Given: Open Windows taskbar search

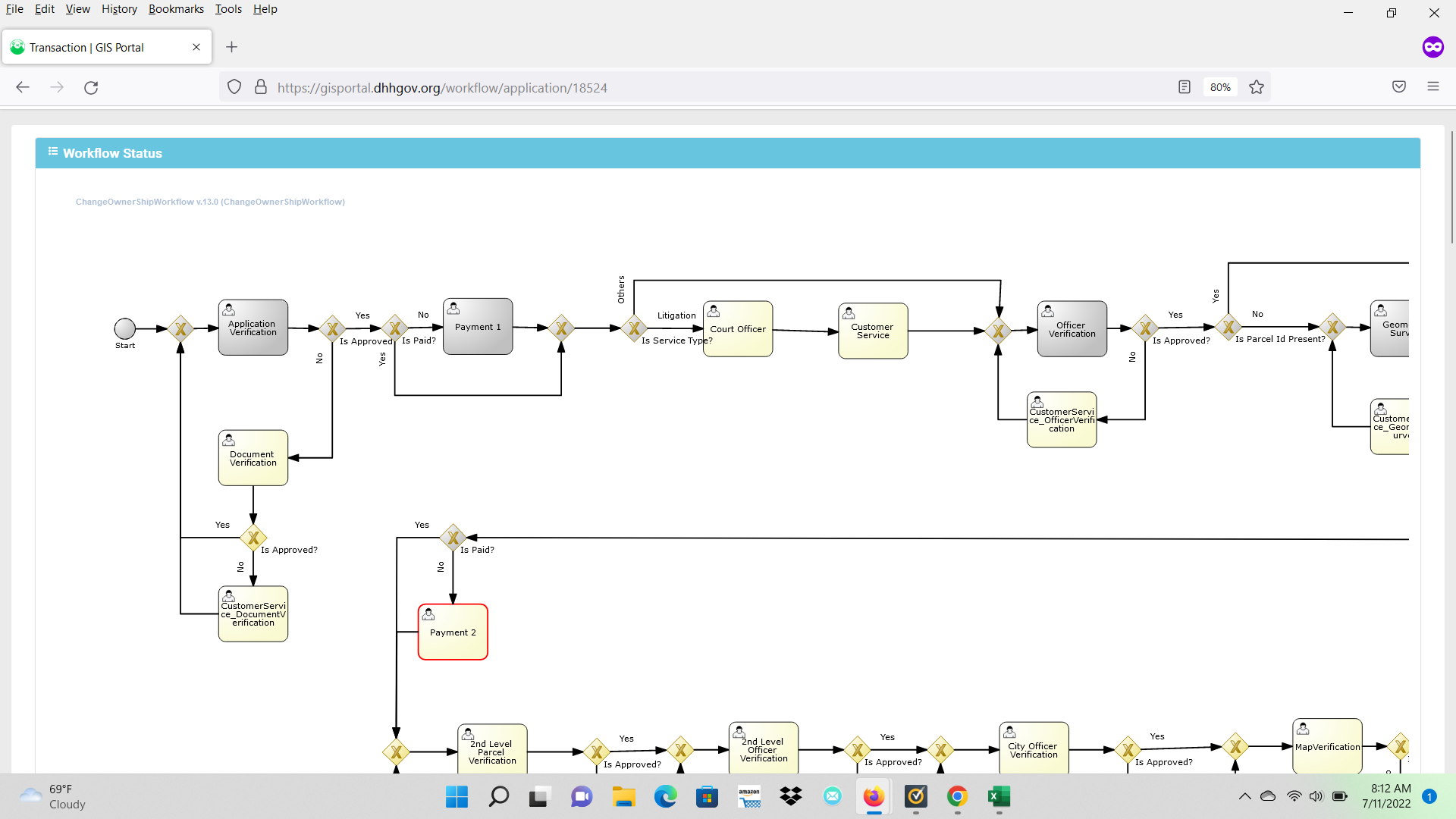Looking at the screenshot, I should (498, 796).
